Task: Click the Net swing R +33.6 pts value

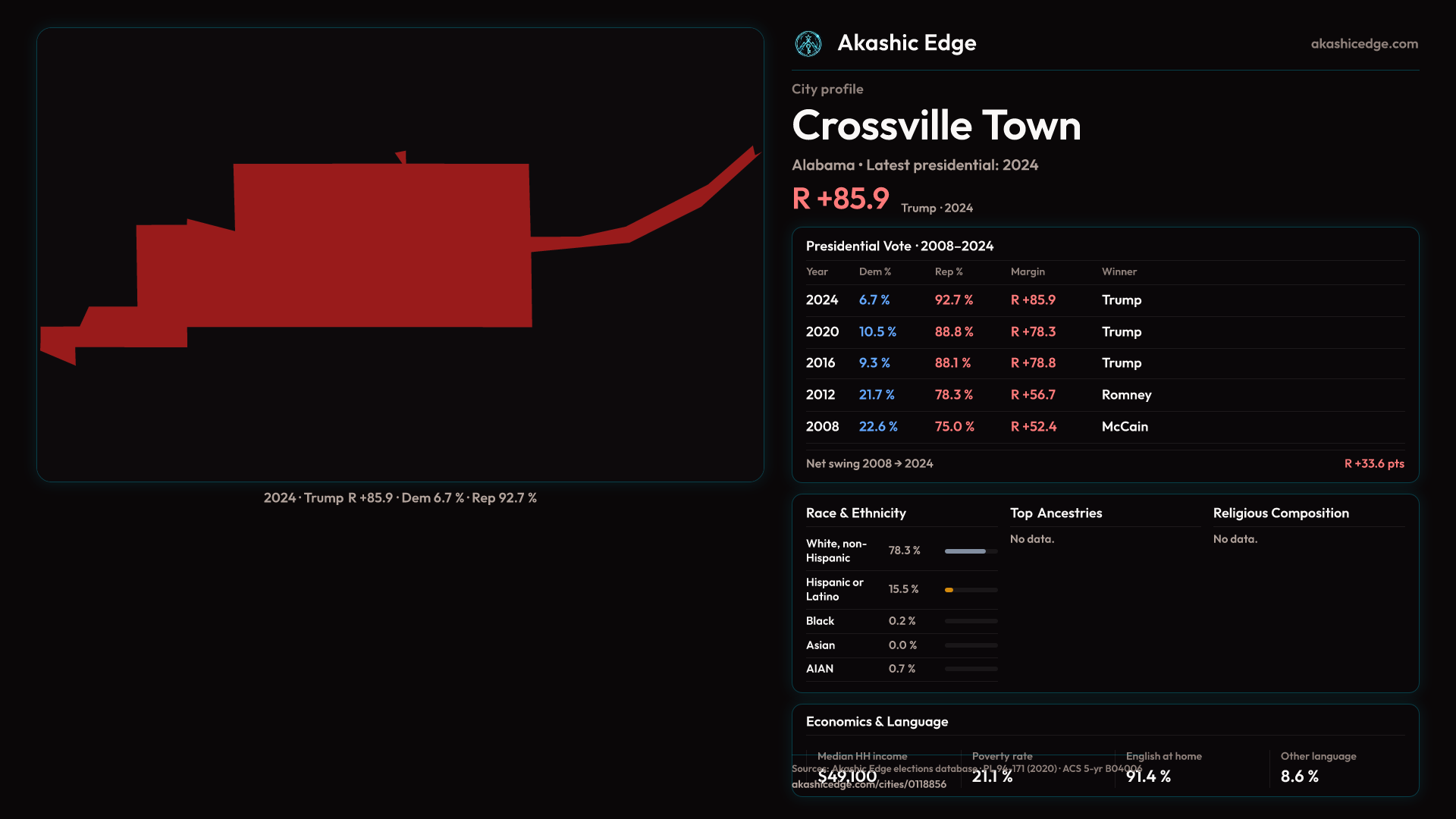Action: click(x=1373, y=464)
